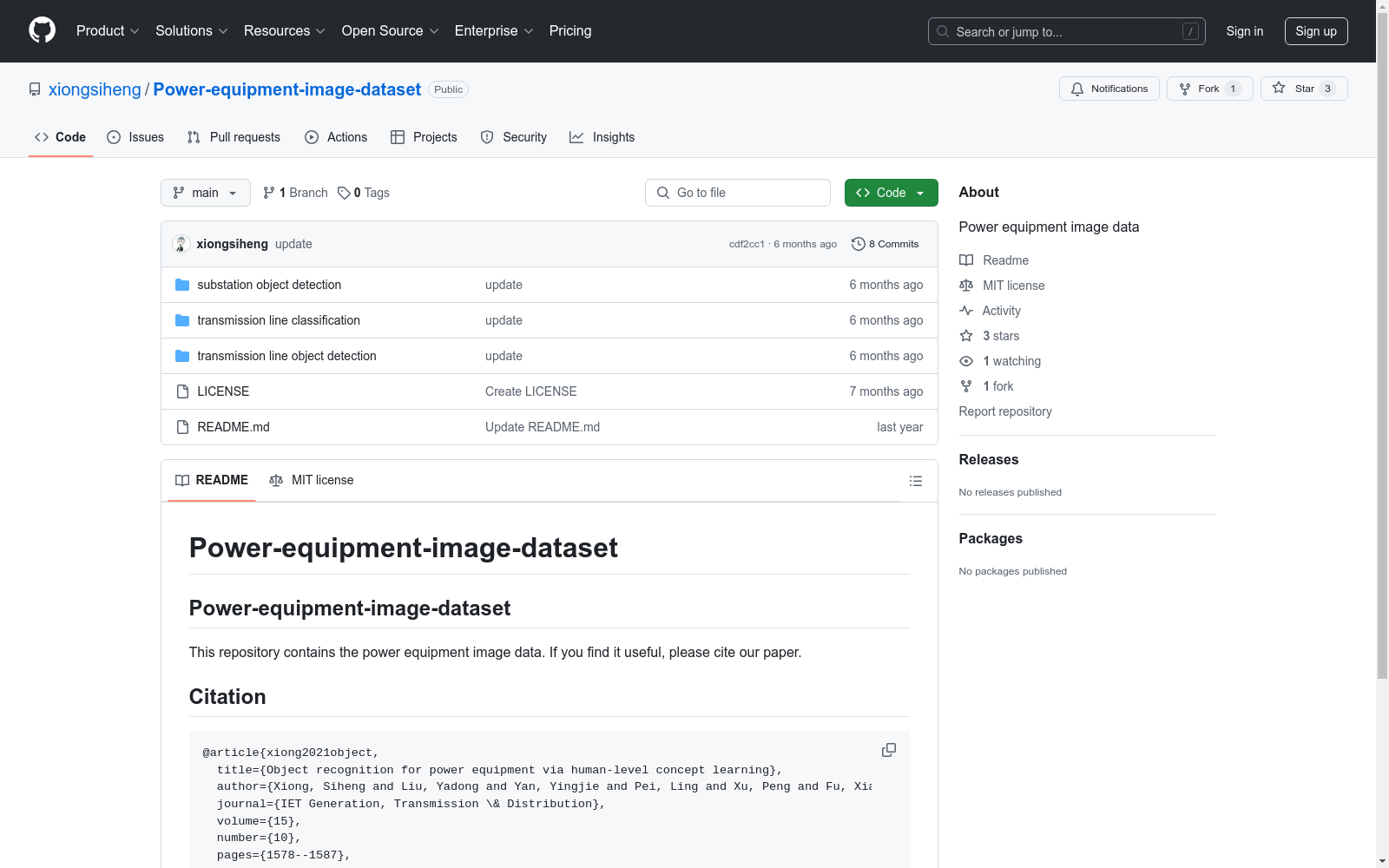
Task: Open the Releases heading link
Action: click(x=989, y=460)
